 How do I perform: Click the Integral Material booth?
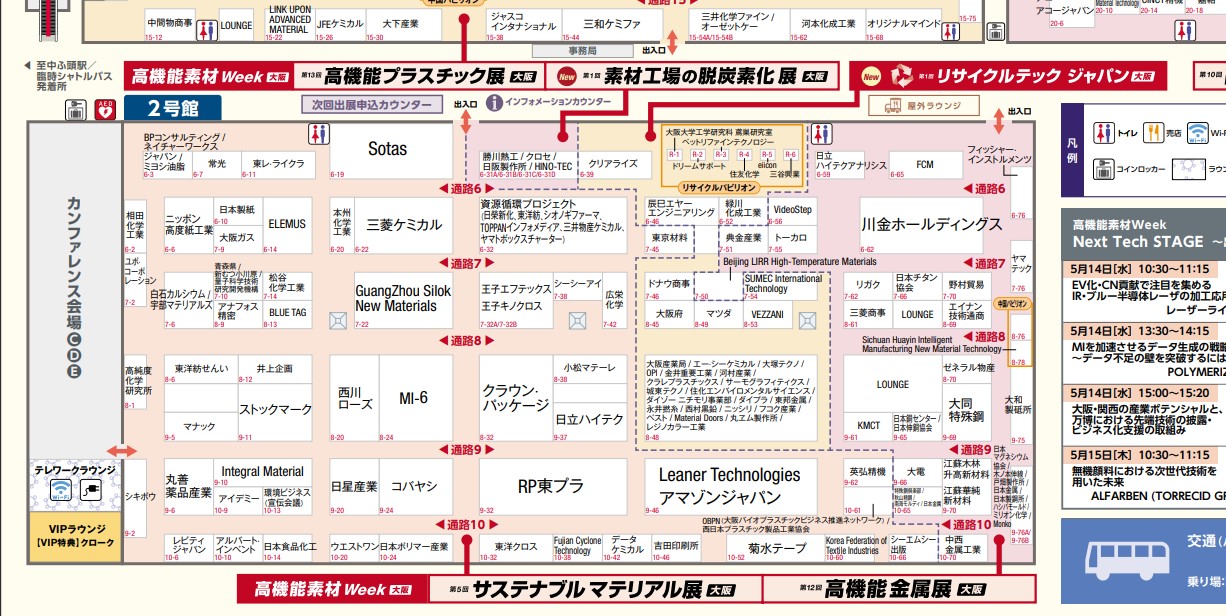(x=262, y=472)
